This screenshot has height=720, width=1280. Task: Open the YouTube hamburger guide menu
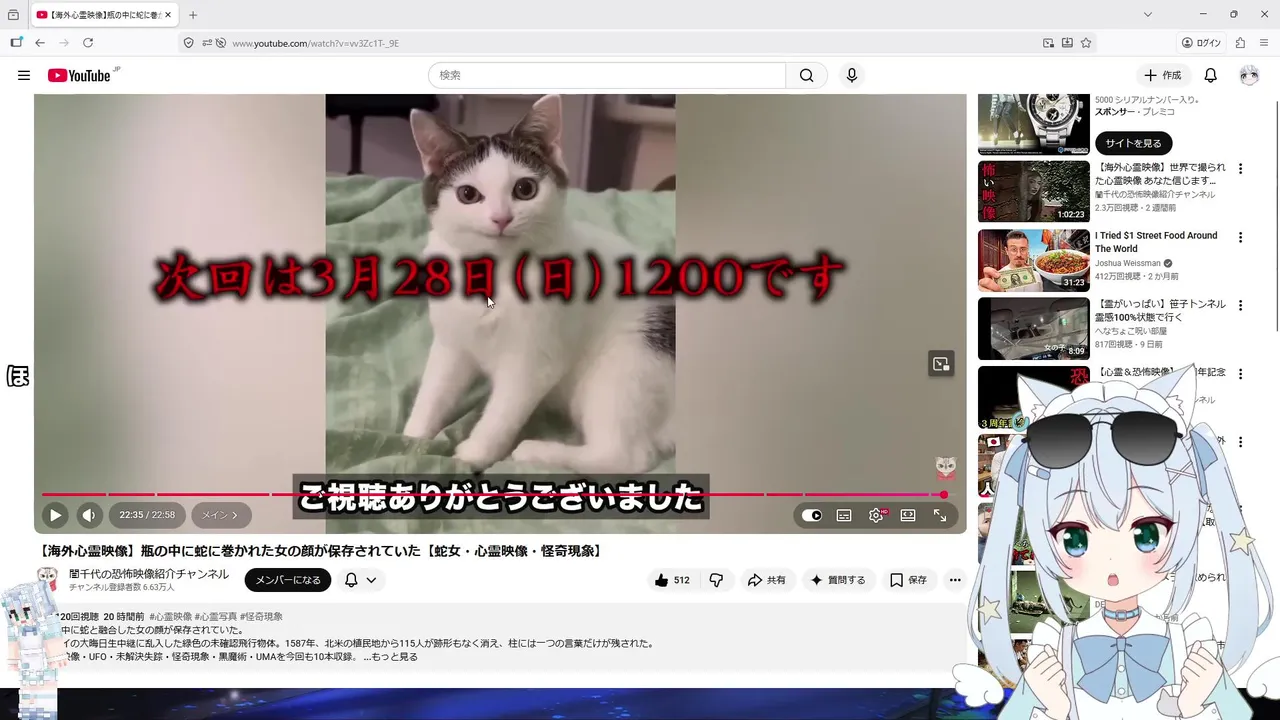point(24,75)
